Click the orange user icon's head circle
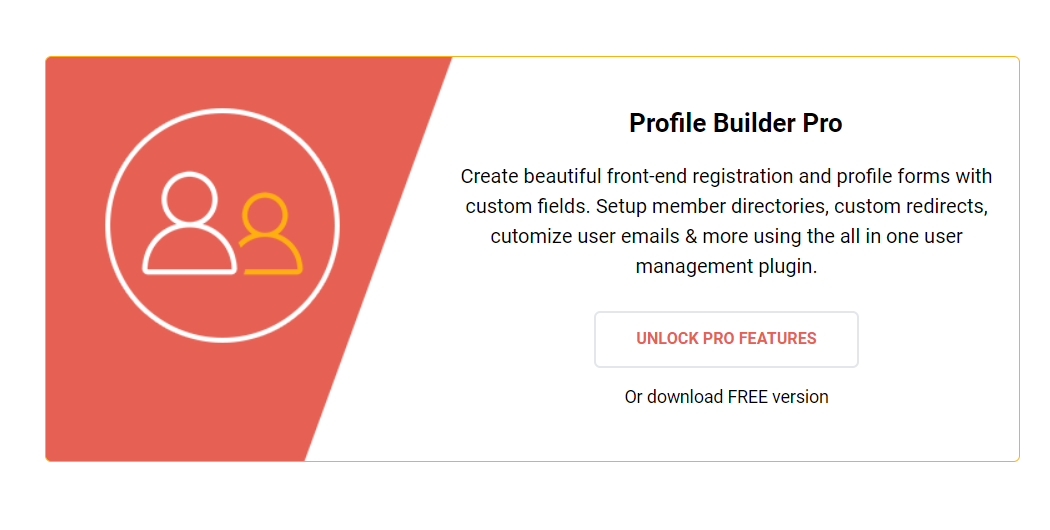The height and width of the screenshot is (530, 1050). [265, 214]
